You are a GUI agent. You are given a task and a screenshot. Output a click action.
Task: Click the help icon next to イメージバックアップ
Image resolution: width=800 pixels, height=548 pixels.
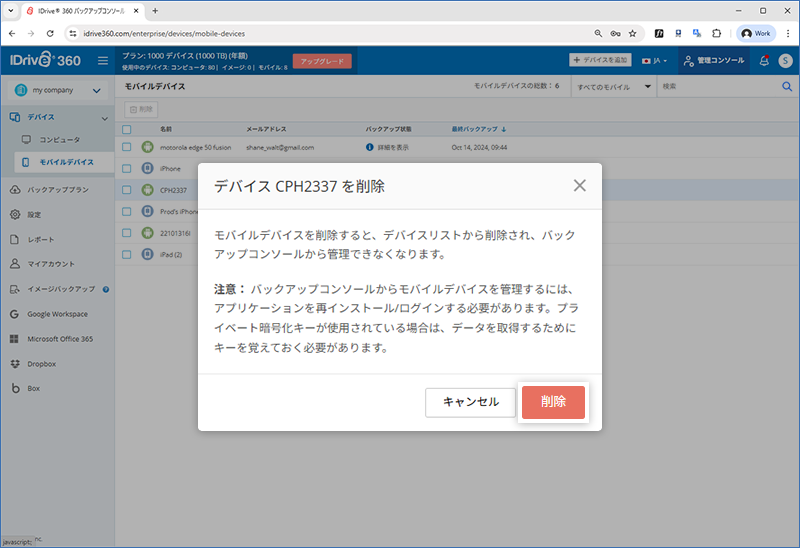pyautogui.click(x=106, y=289)
